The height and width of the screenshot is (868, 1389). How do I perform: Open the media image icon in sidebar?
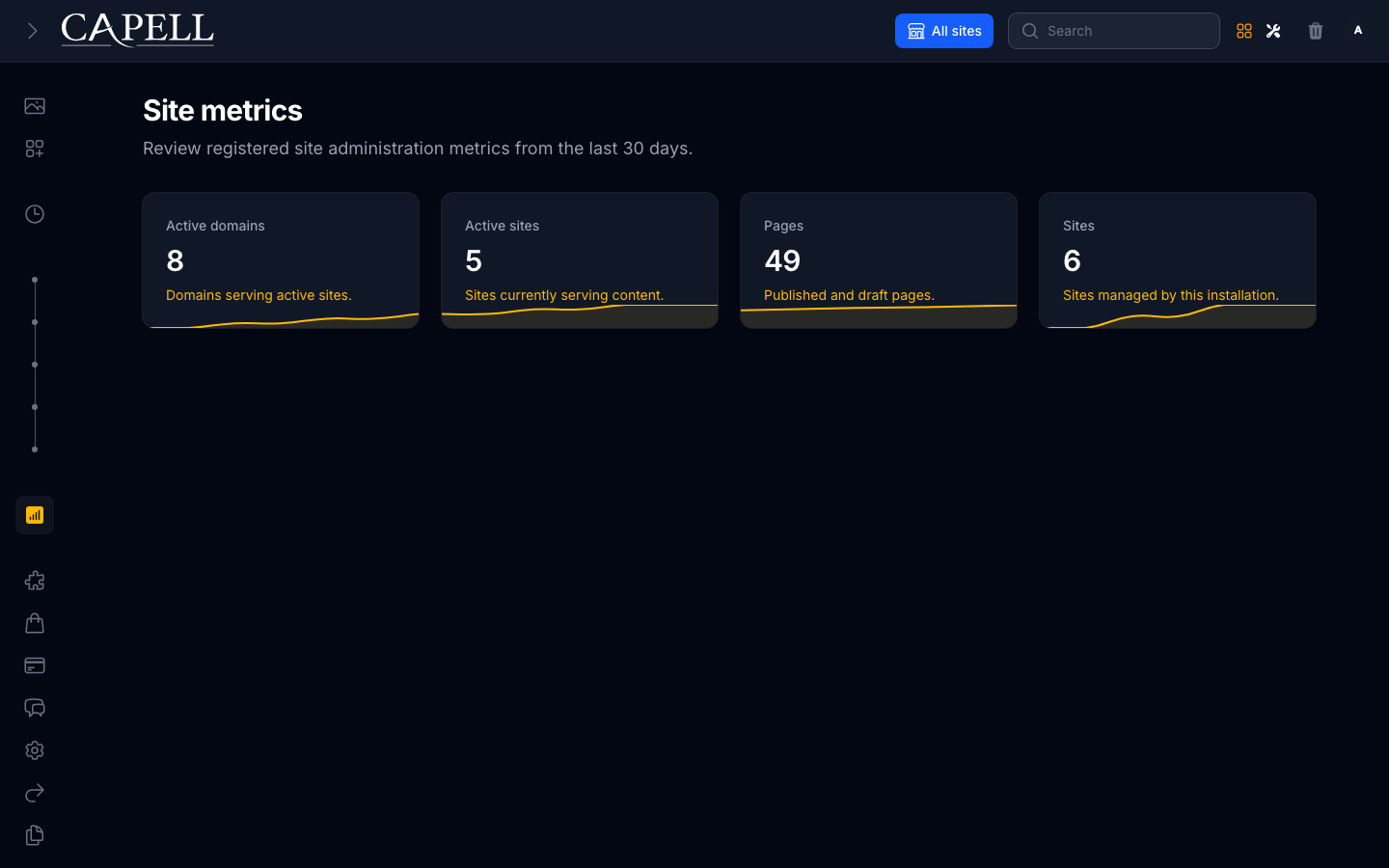(35, 106)
